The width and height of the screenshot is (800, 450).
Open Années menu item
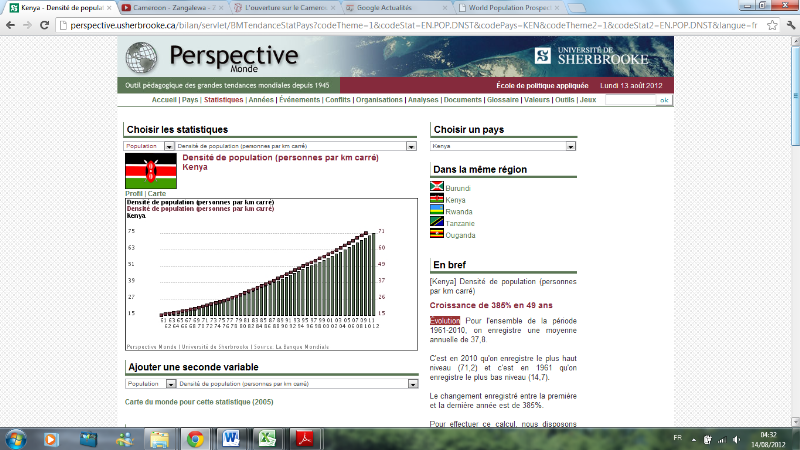[x=261, y=100]
